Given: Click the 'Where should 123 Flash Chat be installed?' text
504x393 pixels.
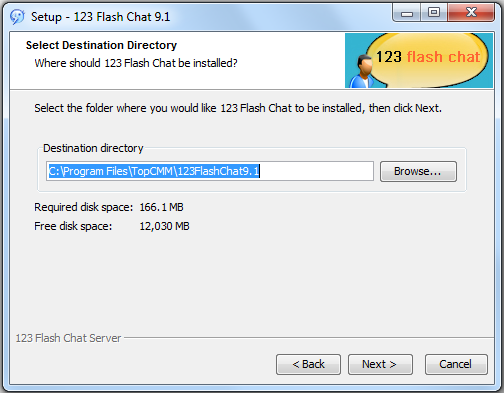Looking at the screenshot, I should point(136,63).
